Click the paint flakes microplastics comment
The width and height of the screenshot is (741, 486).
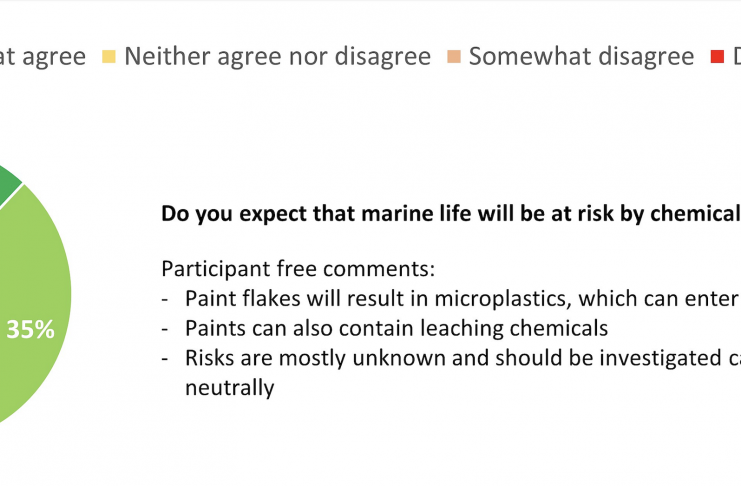(x=462, y=299)
